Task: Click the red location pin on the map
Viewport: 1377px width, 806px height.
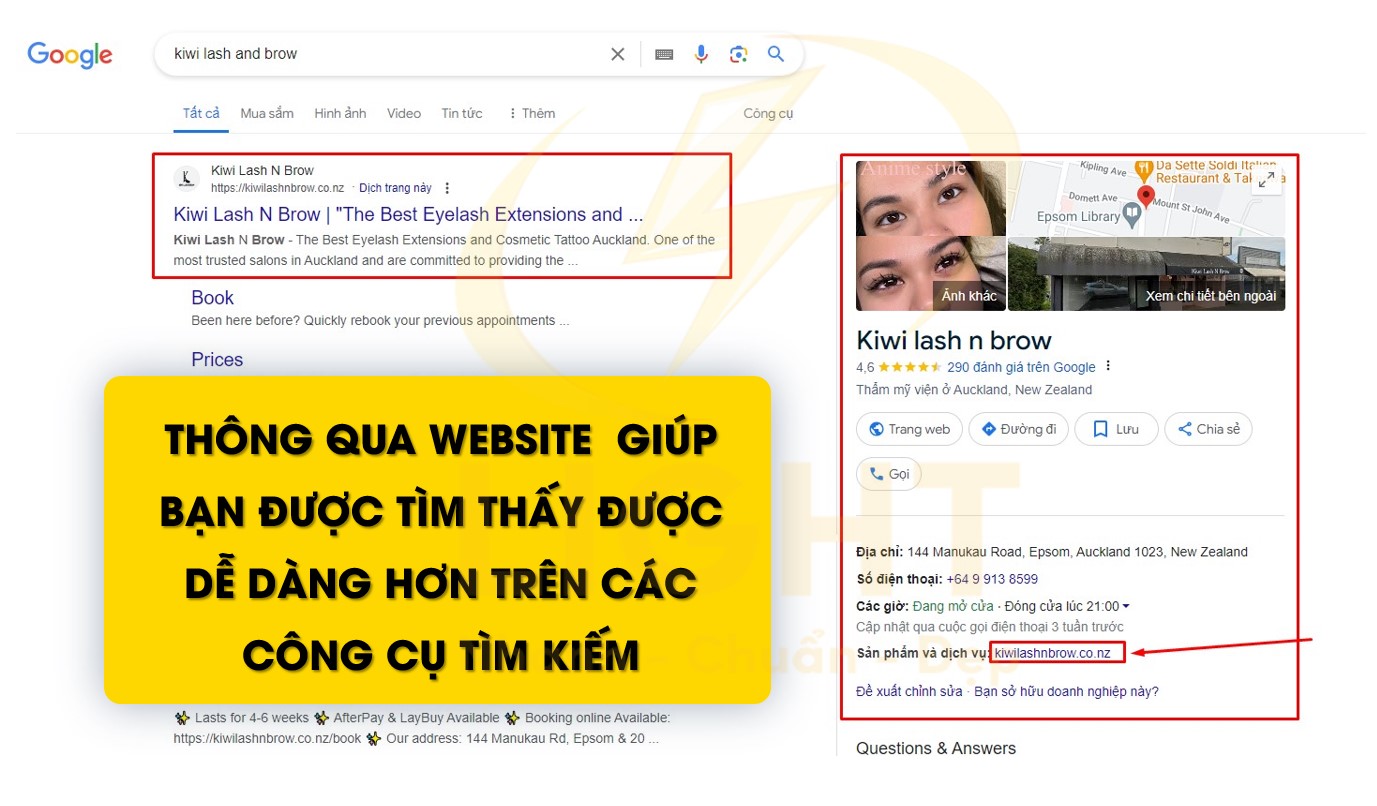Action: click(1146, 195)
